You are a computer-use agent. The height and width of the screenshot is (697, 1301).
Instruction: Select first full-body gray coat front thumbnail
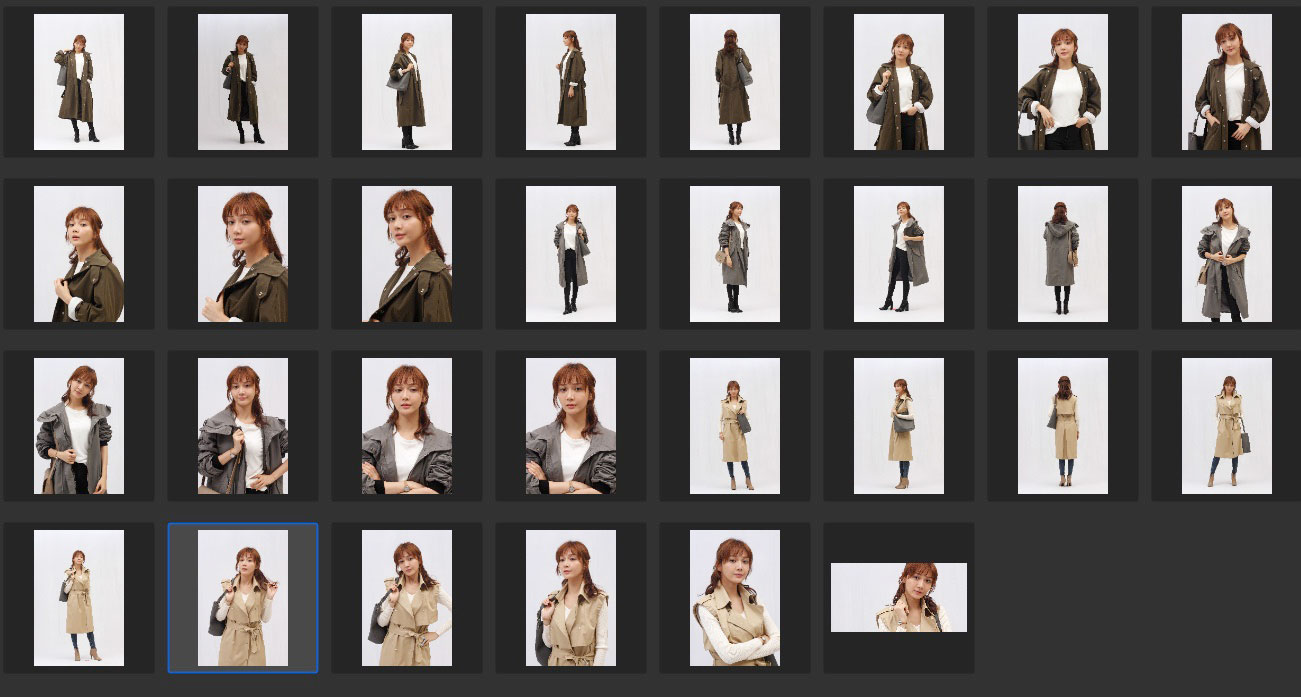(x=570, y=254)
